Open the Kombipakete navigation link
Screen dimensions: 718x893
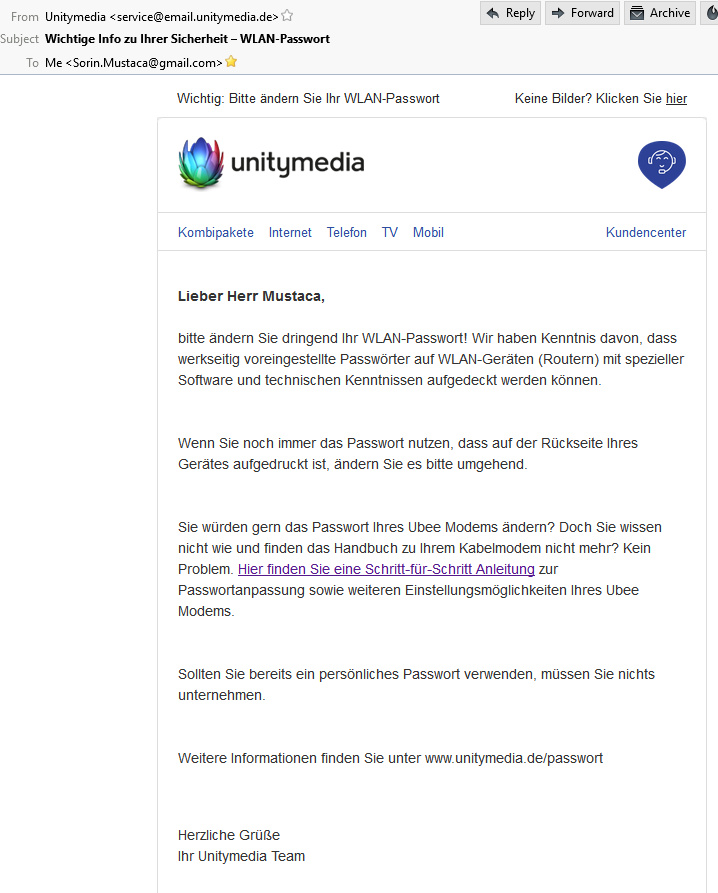[216, 232]
